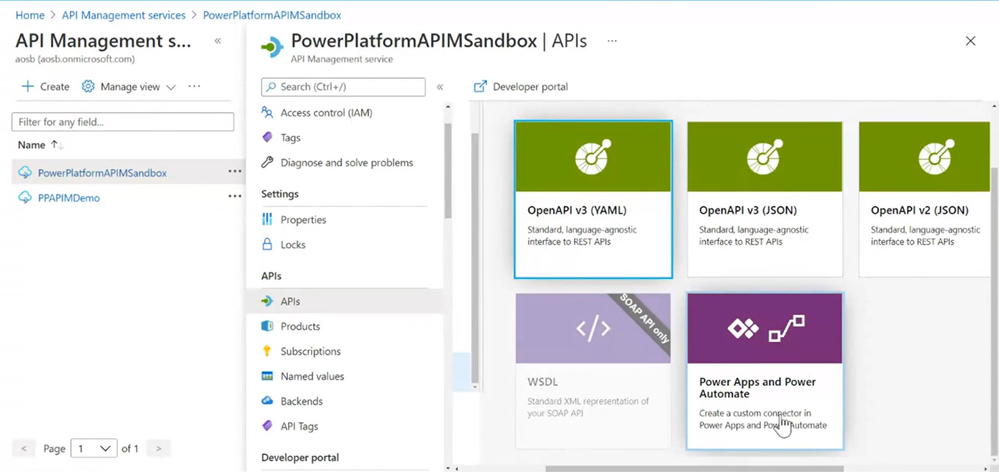
Task: Open context menu ellipsis for PPAPIMDemo
Action: pos(234,196)
